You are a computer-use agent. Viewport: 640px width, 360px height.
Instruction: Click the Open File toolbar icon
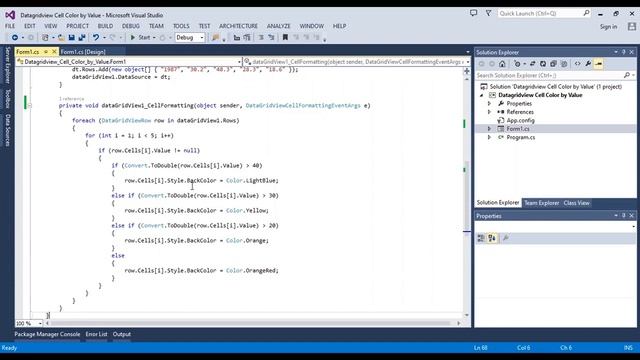(61, 38)
